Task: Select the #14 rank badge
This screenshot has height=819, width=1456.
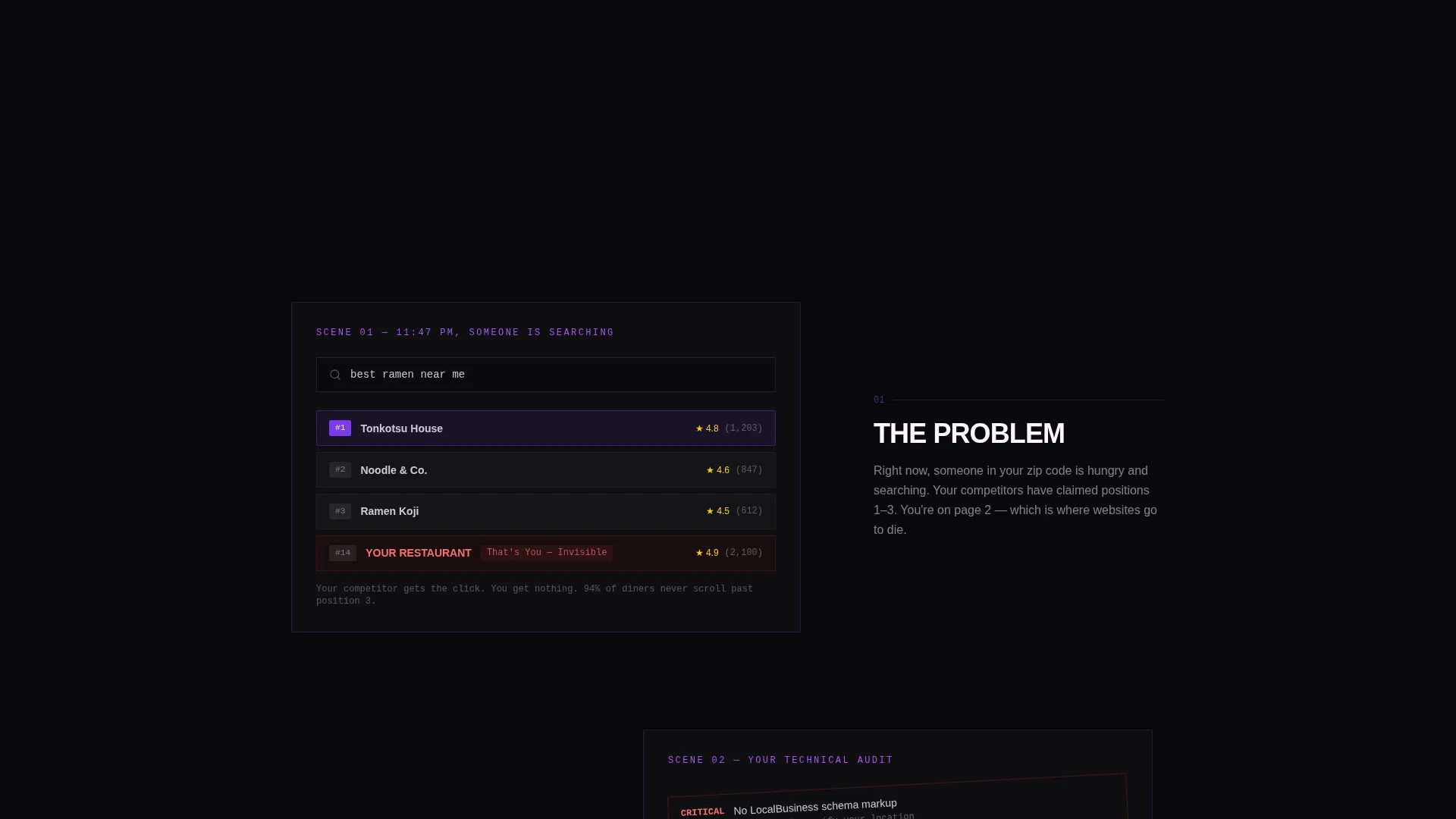Action: 343,553
